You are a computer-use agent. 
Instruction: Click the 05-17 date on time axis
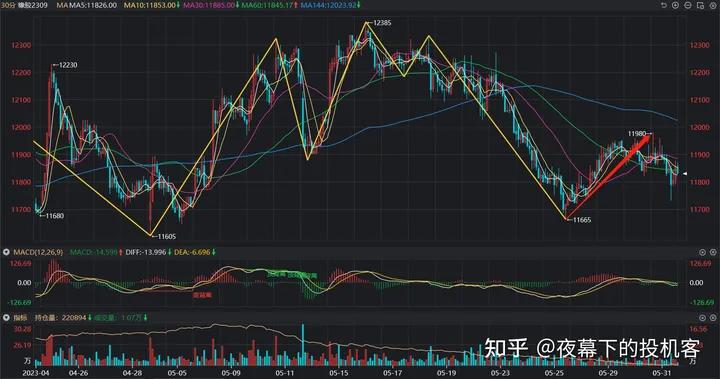click(x=393, y=373)
